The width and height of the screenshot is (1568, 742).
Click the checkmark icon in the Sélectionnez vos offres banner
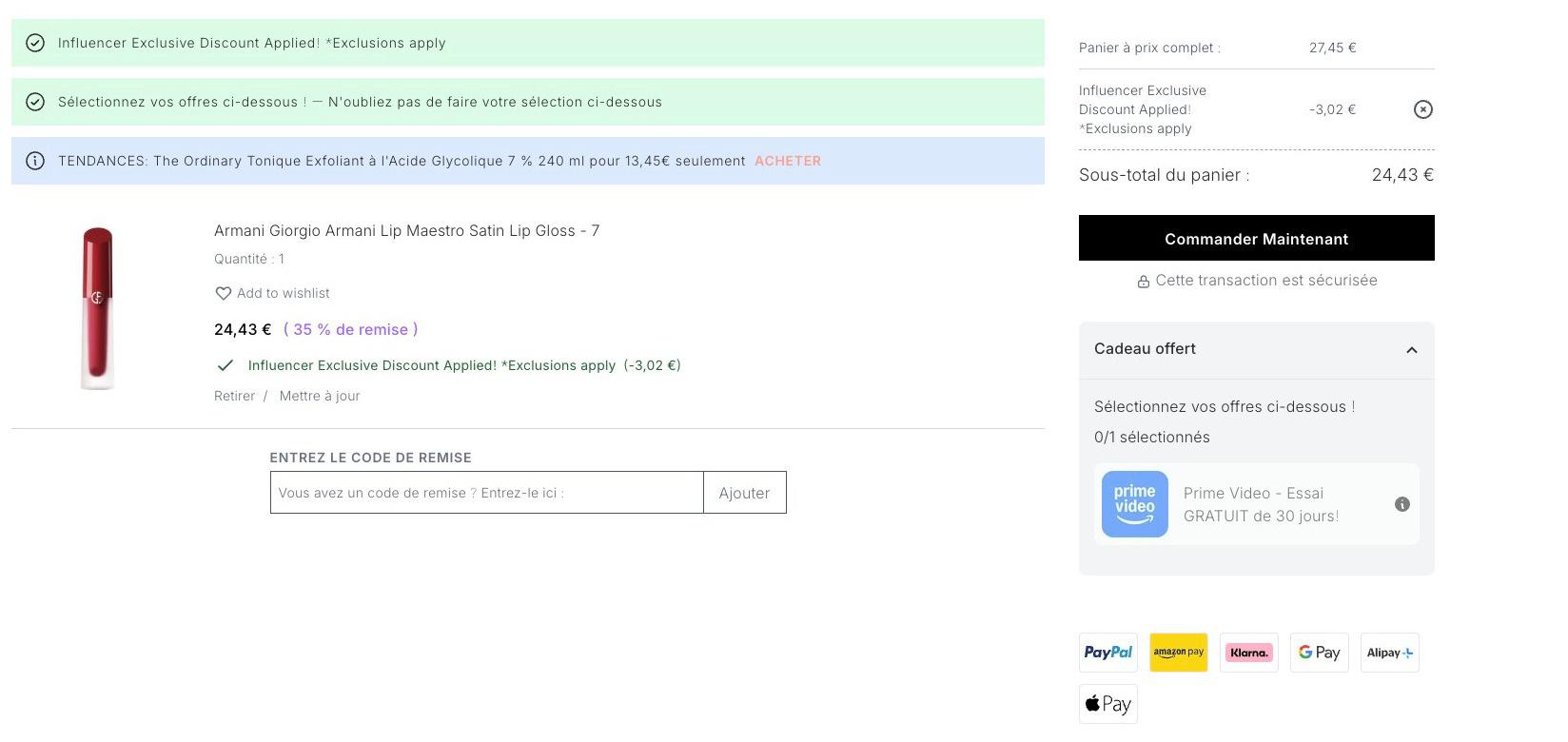35,102
